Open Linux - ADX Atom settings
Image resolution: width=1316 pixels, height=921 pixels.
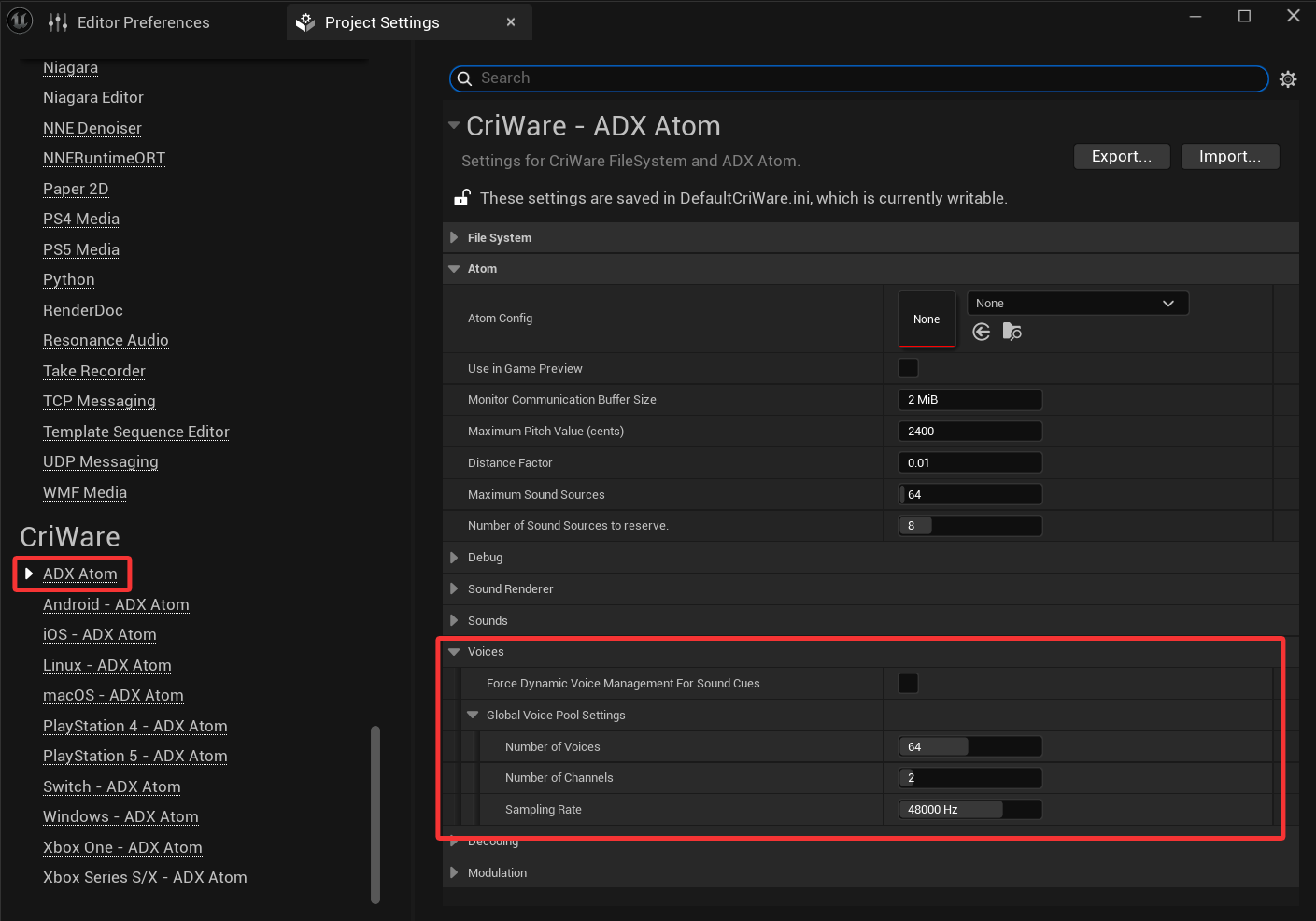pos(107,665)
